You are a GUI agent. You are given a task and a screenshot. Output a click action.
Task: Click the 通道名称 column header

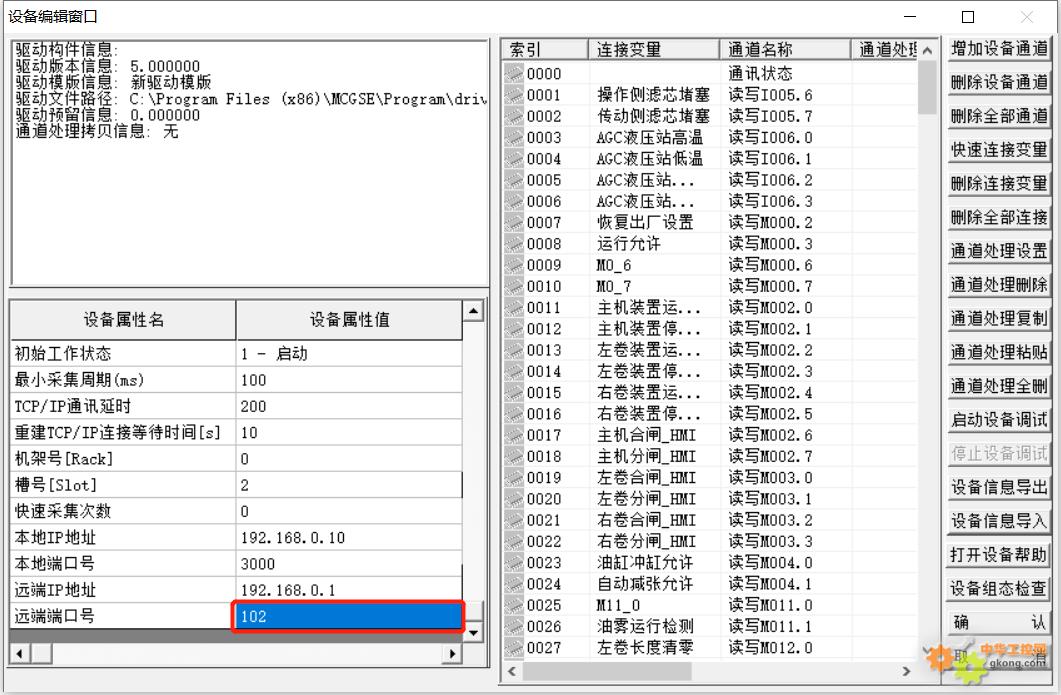tap(785, 50)
